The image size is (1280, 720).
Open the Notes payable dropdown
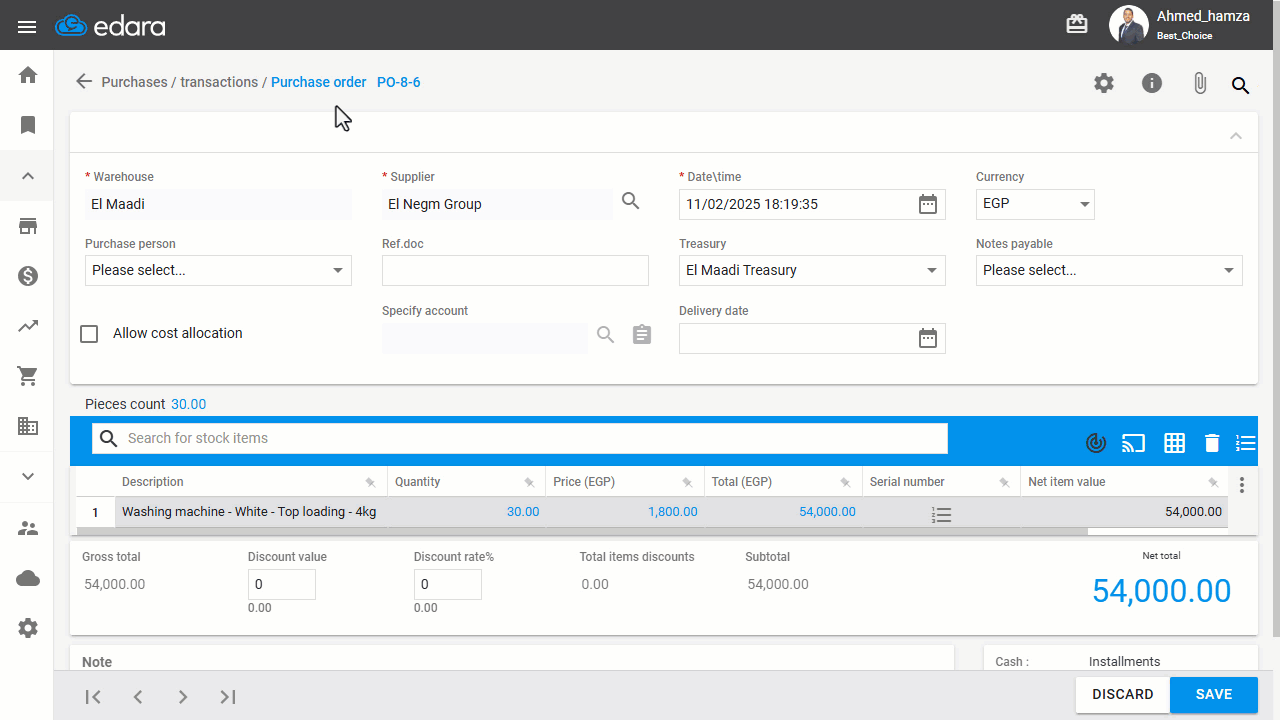(x=1109, y=270)
